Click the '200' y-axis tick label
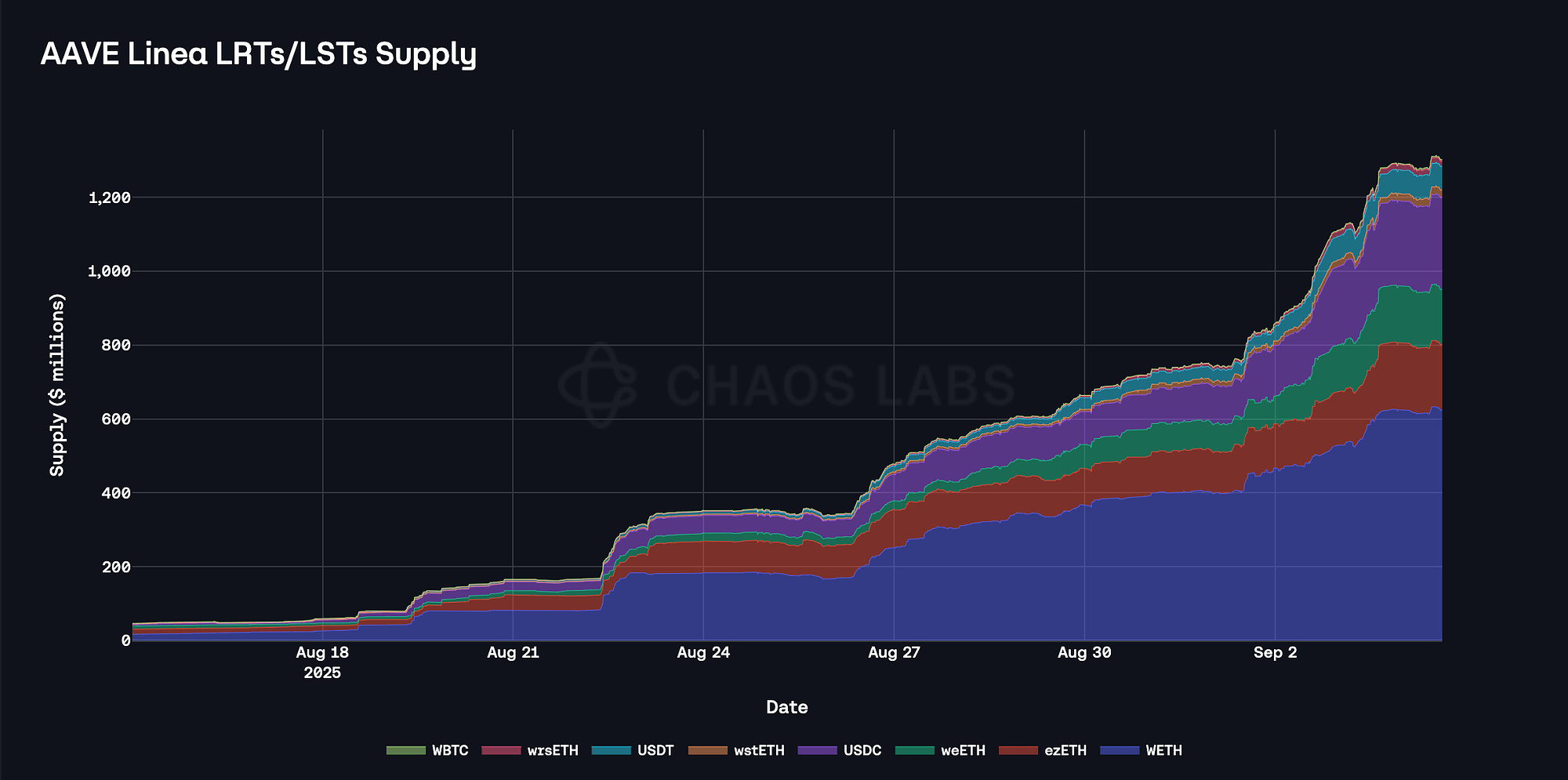The image size is (1568, 780). click(116, 567)
